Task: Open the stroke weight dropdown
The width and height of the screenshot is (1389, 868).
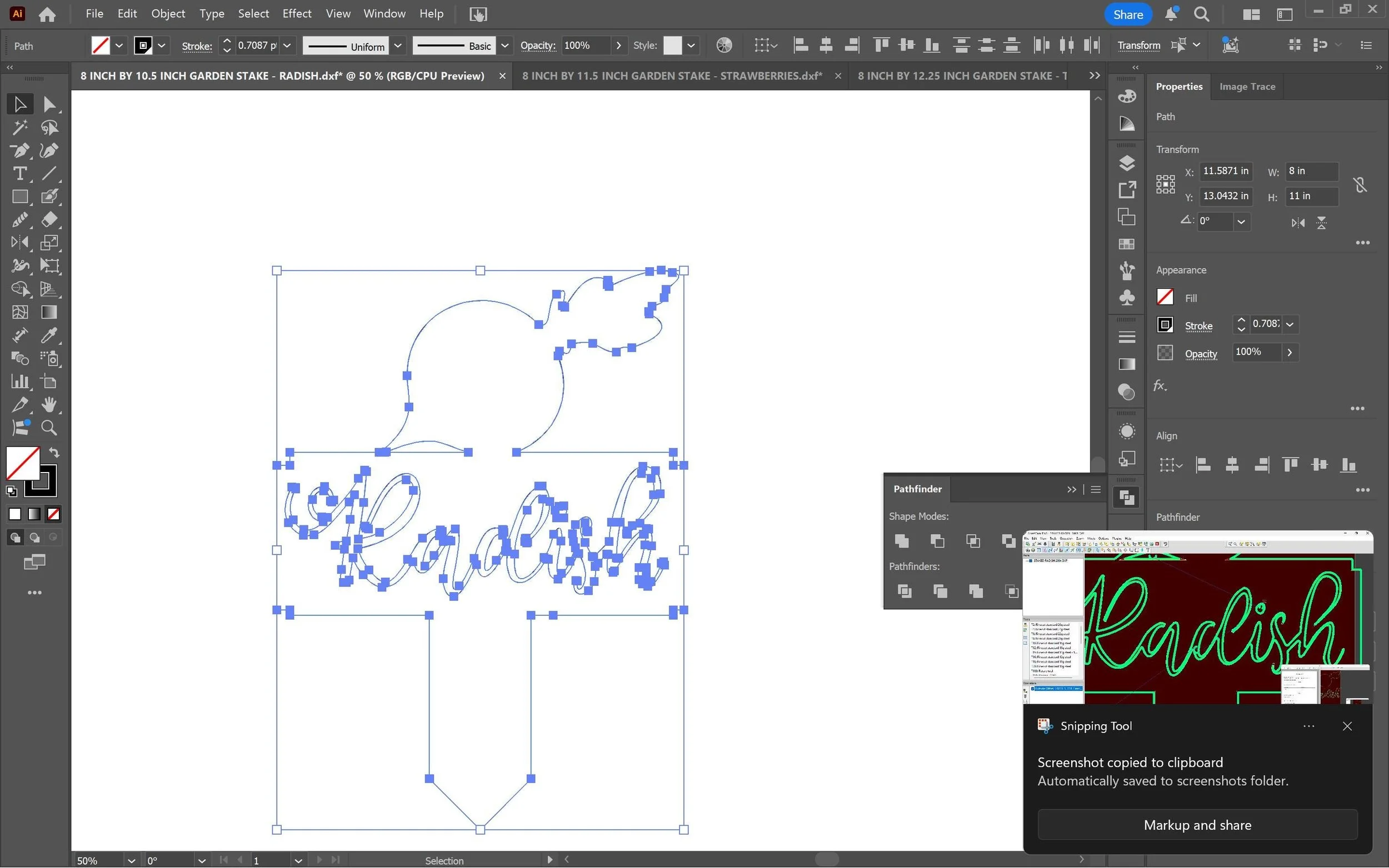Action: tap(287, 46)
